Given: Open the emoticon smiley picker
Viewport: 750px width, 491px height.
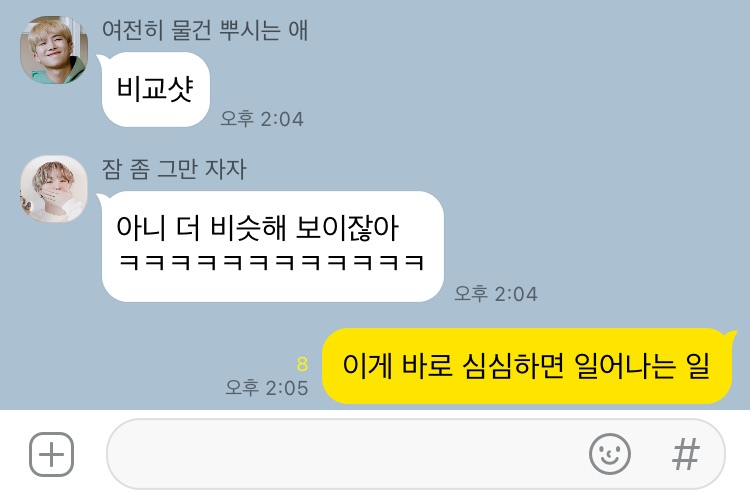Looking at the screenshot, I should coord(609,454).
